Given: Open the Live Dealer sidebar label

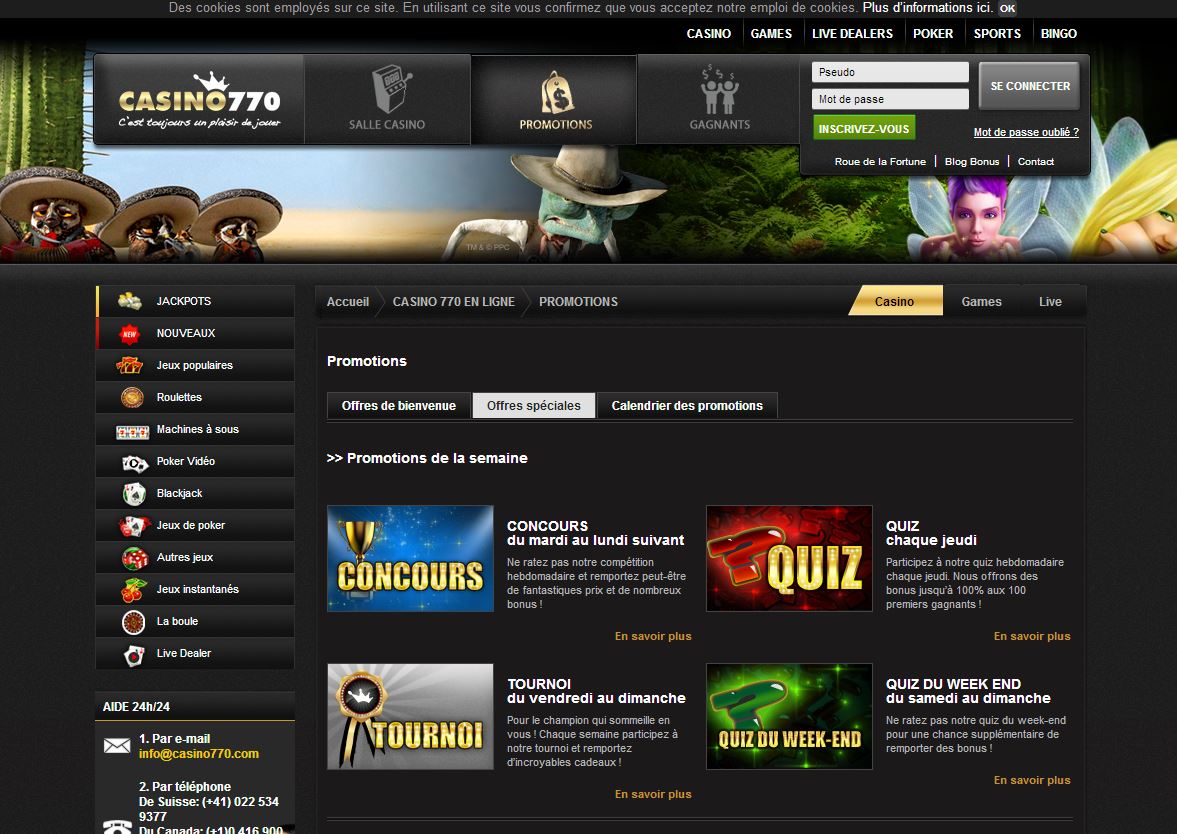Looking at the screenshot, I should click(183, 653).
